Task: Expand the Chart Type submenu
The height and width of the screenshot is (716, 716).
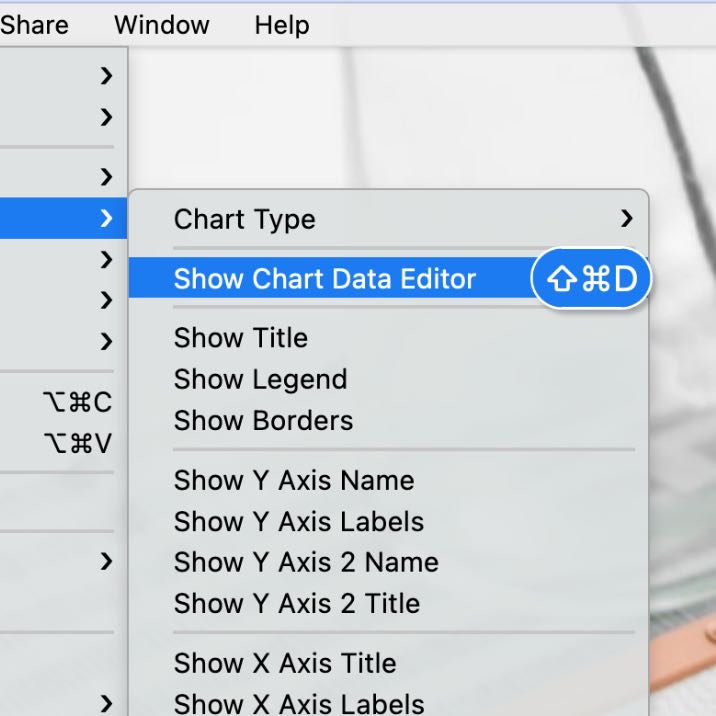Action: [245, 219]
